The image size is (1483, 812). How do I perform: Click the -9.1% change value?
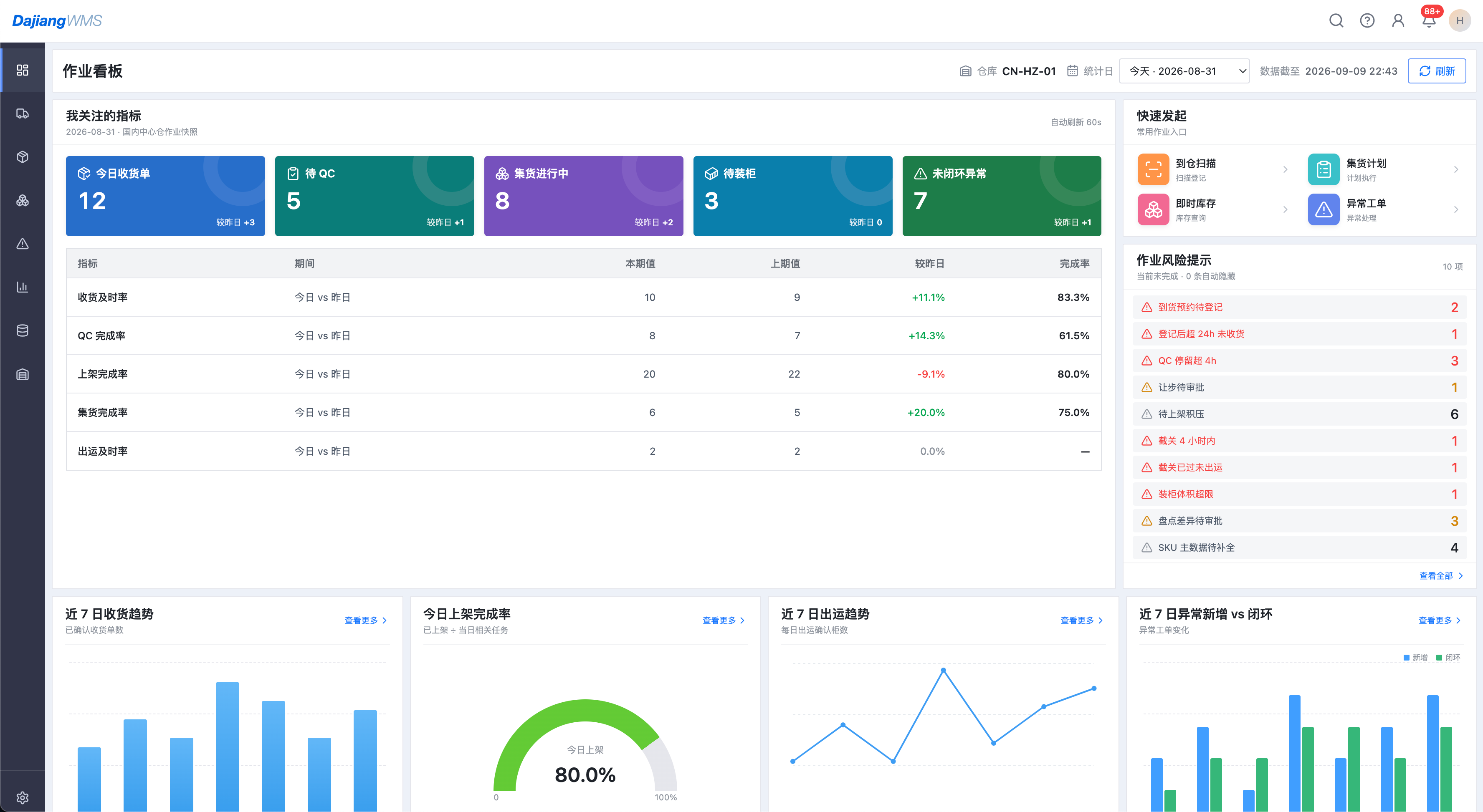931,374
